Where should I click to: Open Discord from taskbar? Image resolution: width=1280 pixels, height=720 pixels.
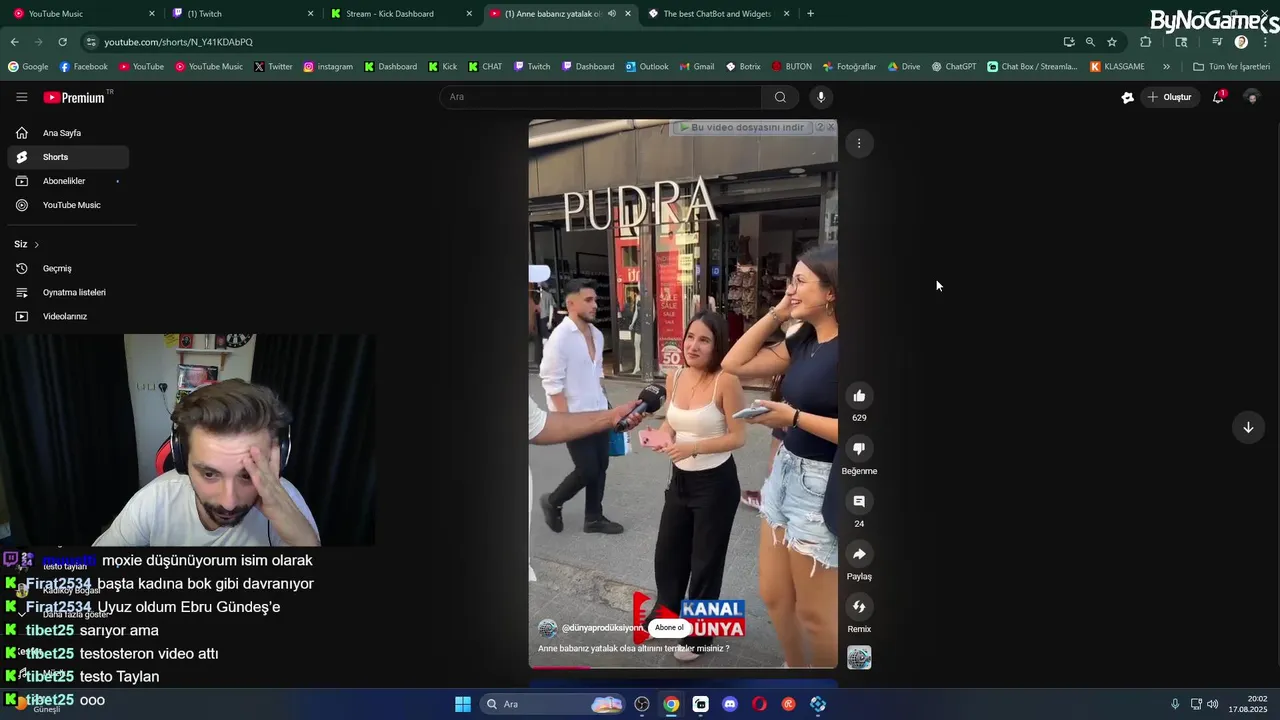coord(730,704)
